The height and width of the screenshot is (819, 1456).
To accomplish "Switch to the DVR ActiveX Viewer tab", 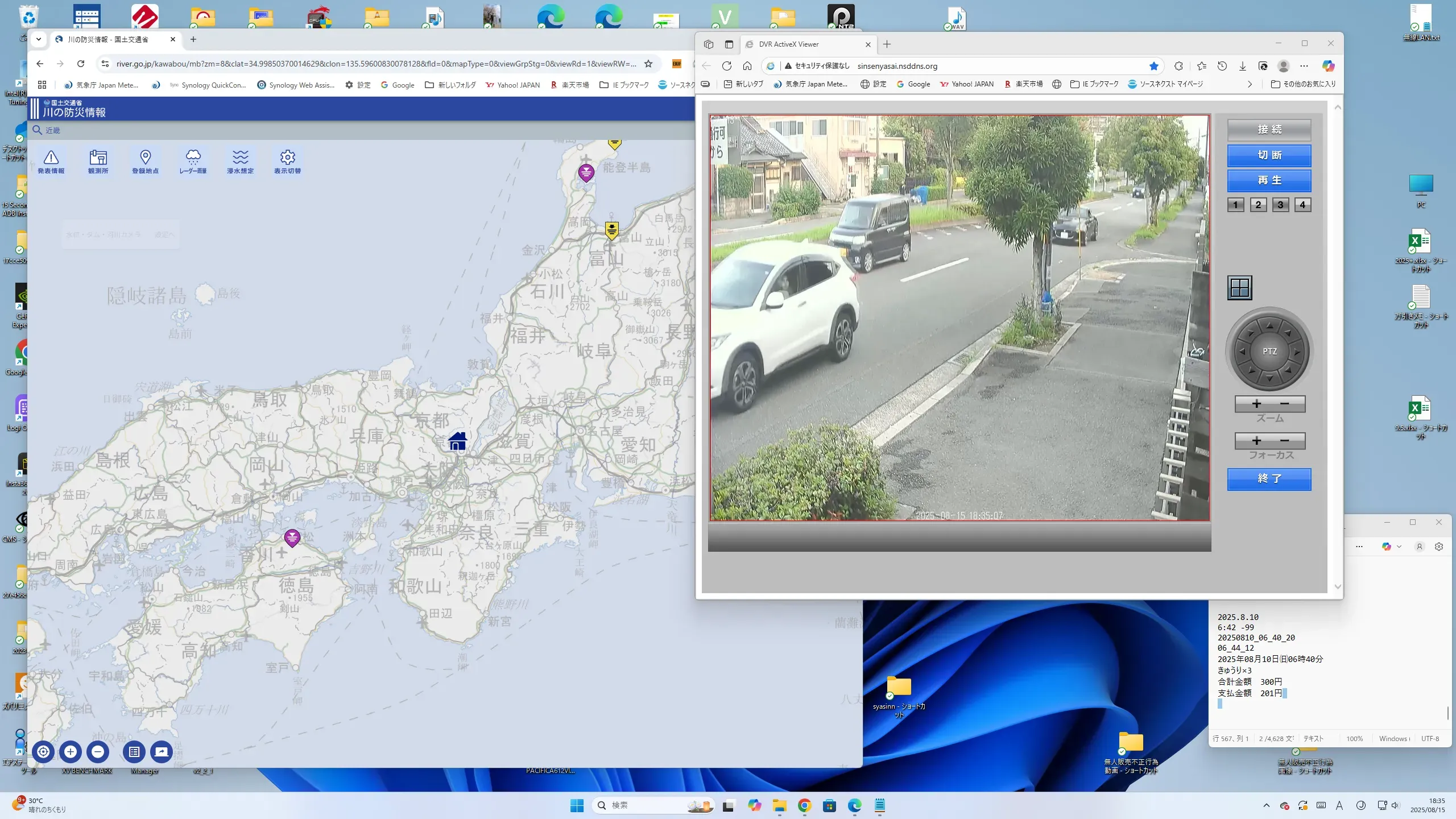I will point(796,44).
